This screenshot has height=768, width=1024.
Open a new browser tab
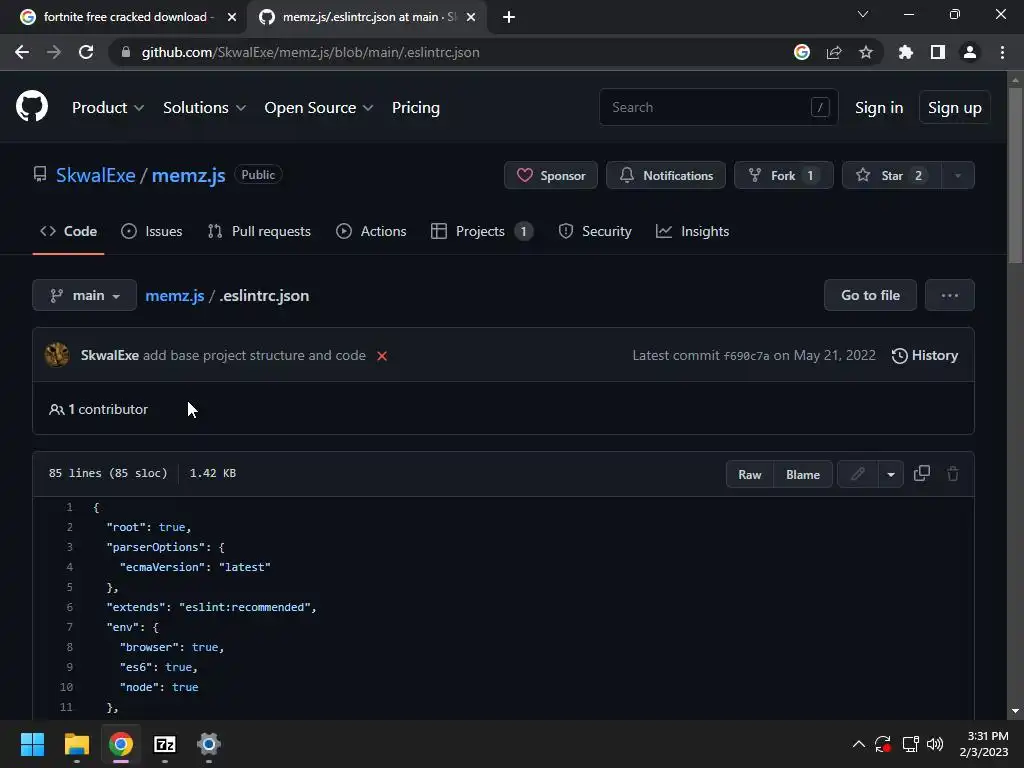pyautogui.click(x=509, y=17)
